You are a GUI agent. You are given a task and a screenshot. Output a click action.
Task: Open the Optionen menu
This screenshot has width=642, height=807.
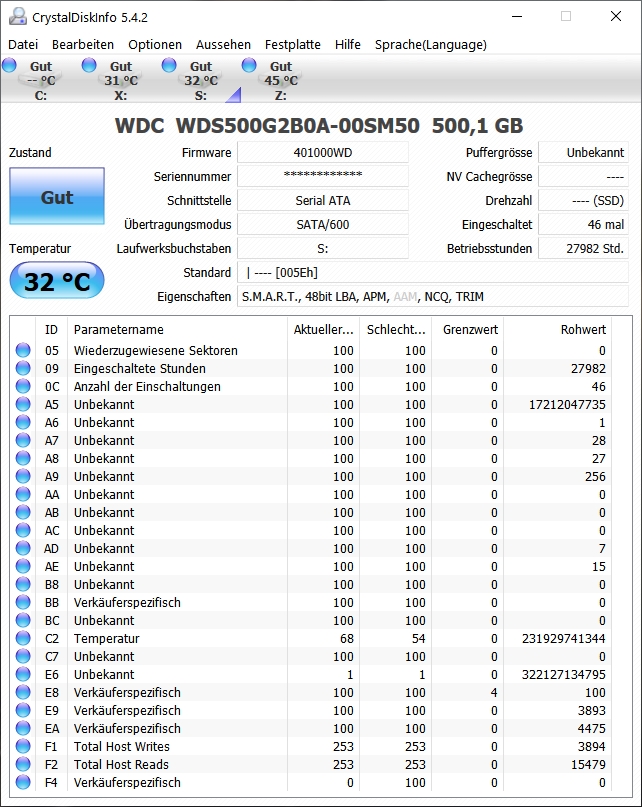tap(155, 45)
